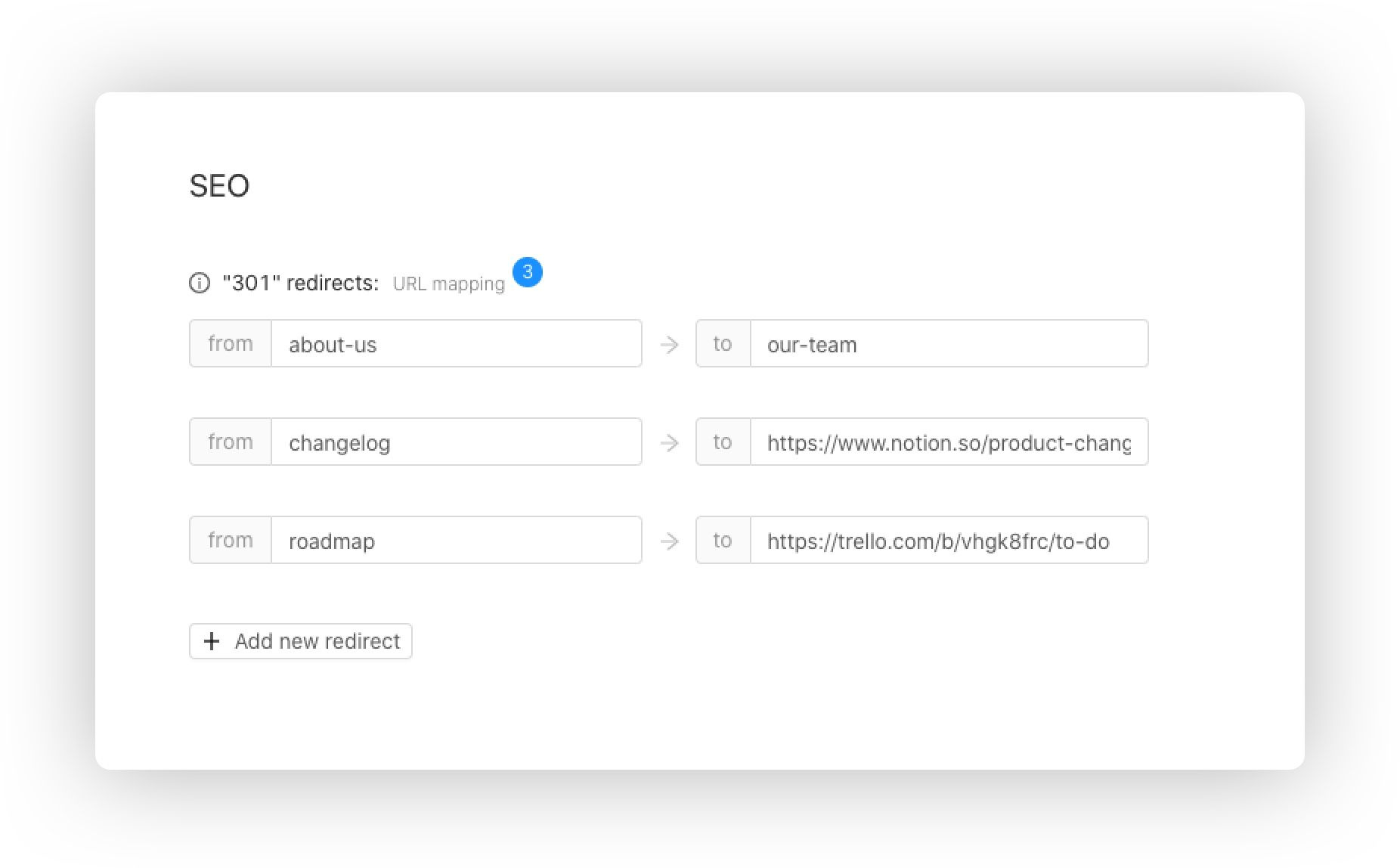Click the arrow icon between about-us and our-team
This screenshot has height=868, width=1400.
pos(669,345)
